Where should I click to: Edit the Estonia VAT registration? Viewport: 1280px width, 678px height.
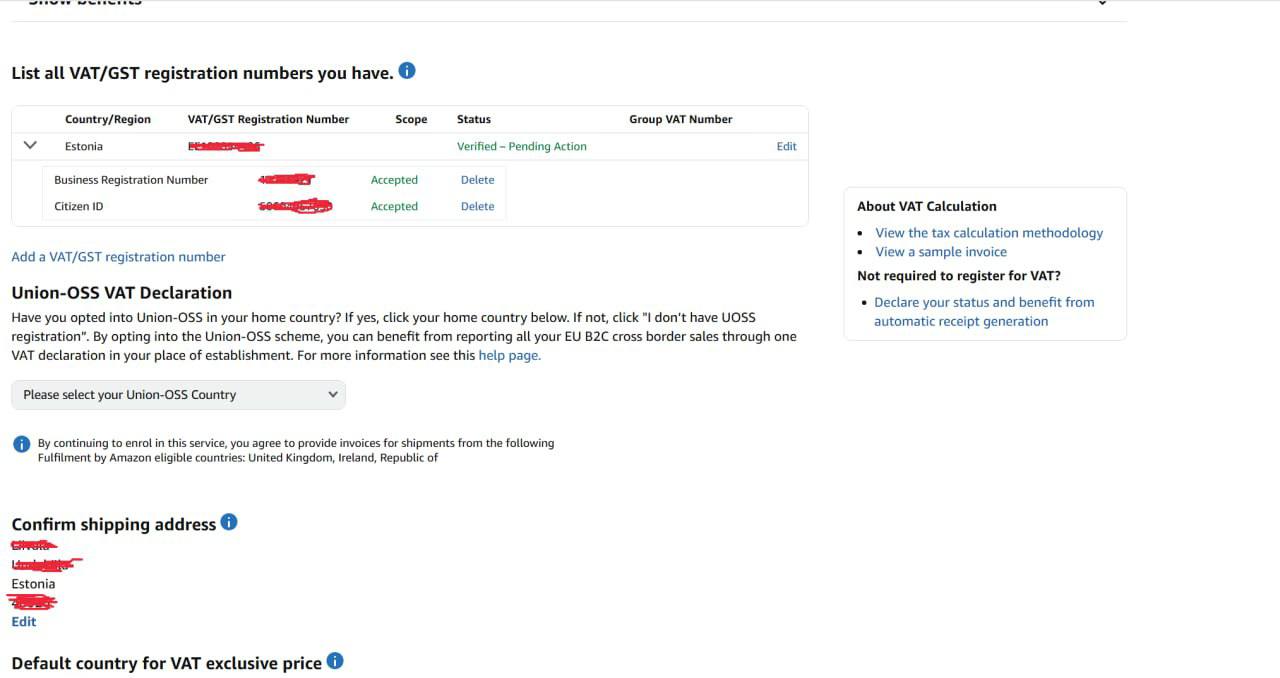pos(787,146)
